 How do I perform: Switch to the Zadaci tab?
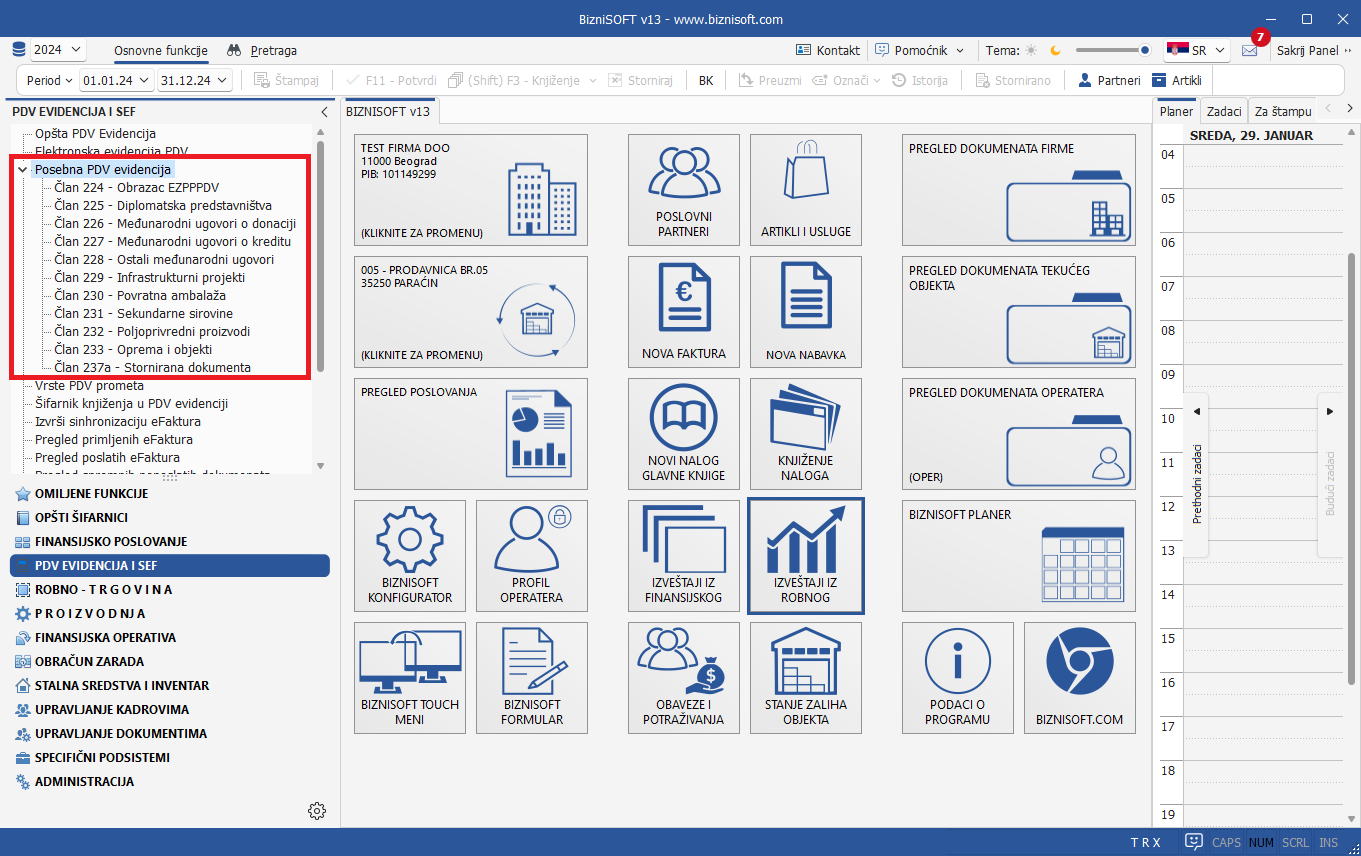click(1223, 111)
